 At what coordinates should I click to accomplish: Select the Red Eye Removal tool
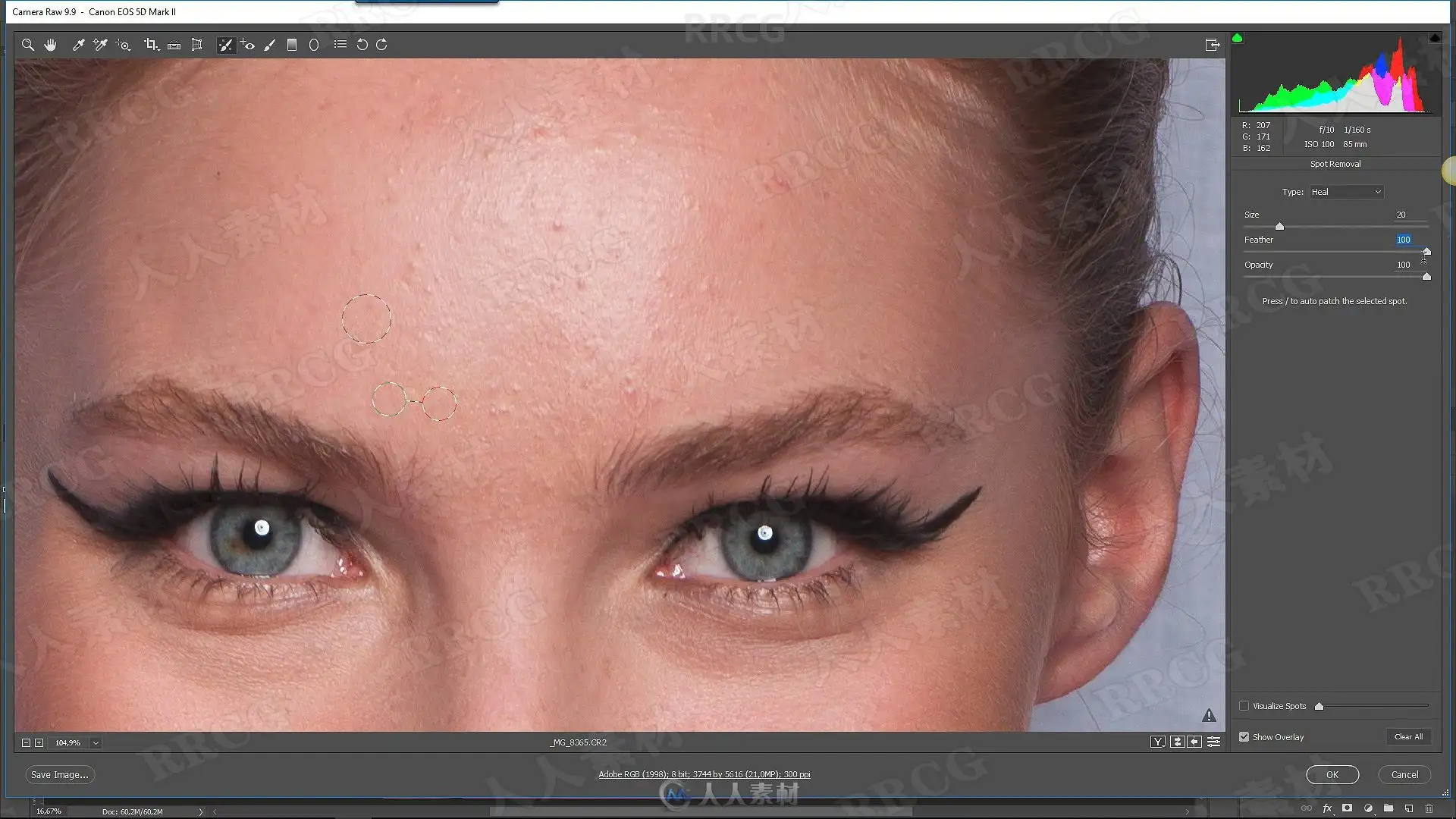[247, 45]
